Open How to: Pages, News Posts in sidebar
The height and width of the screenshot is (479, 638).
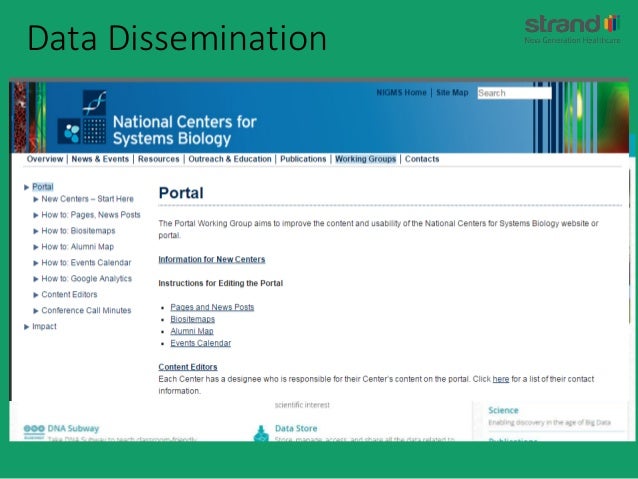click(91, 215)
